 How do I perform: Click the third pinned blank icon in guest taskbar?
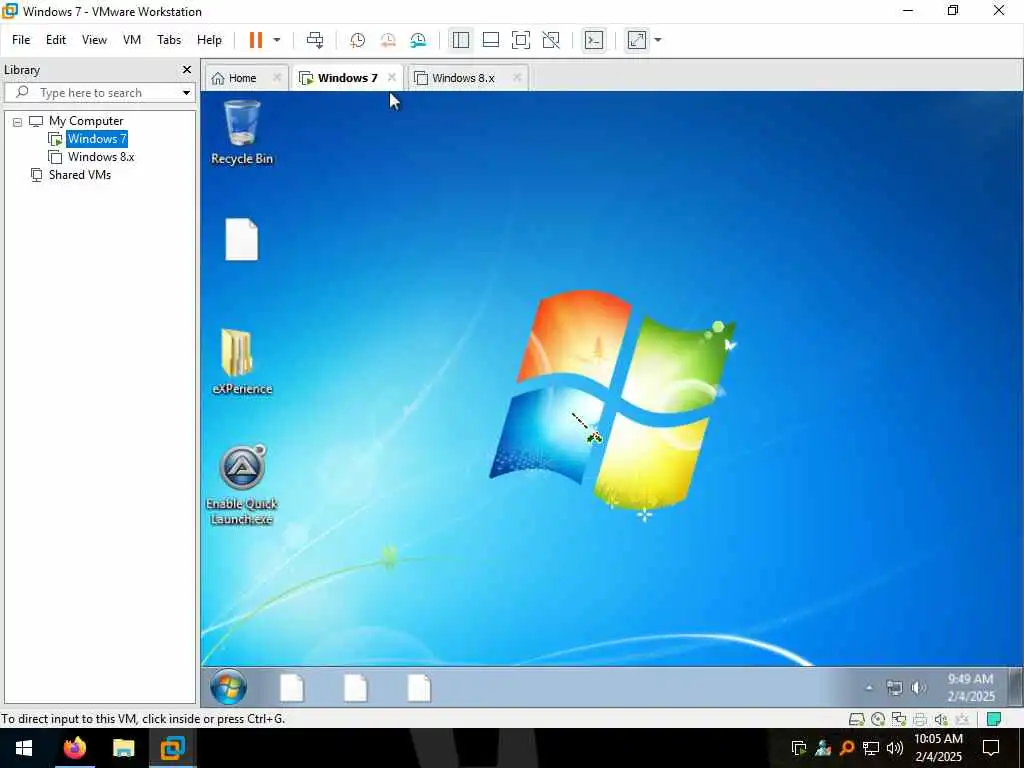click(x=419, y=688)
